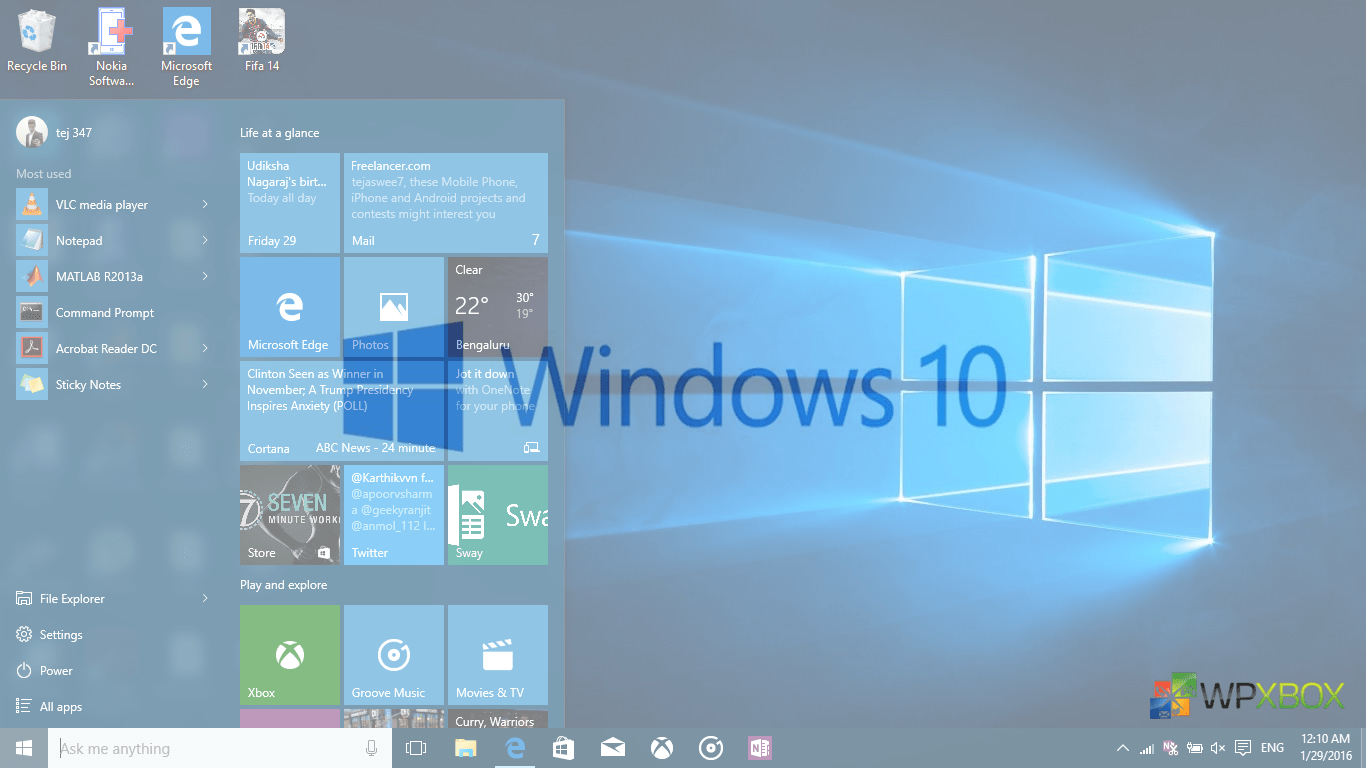
Task: Open the Mail tile with Freelancer.com message
Action: click(446, 203)
